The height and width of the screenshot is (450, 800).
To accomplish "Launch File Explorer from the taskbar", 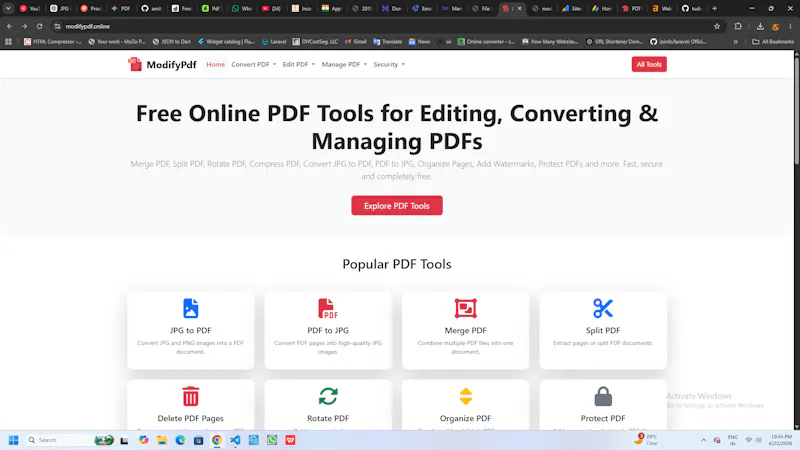I will 162,440.
